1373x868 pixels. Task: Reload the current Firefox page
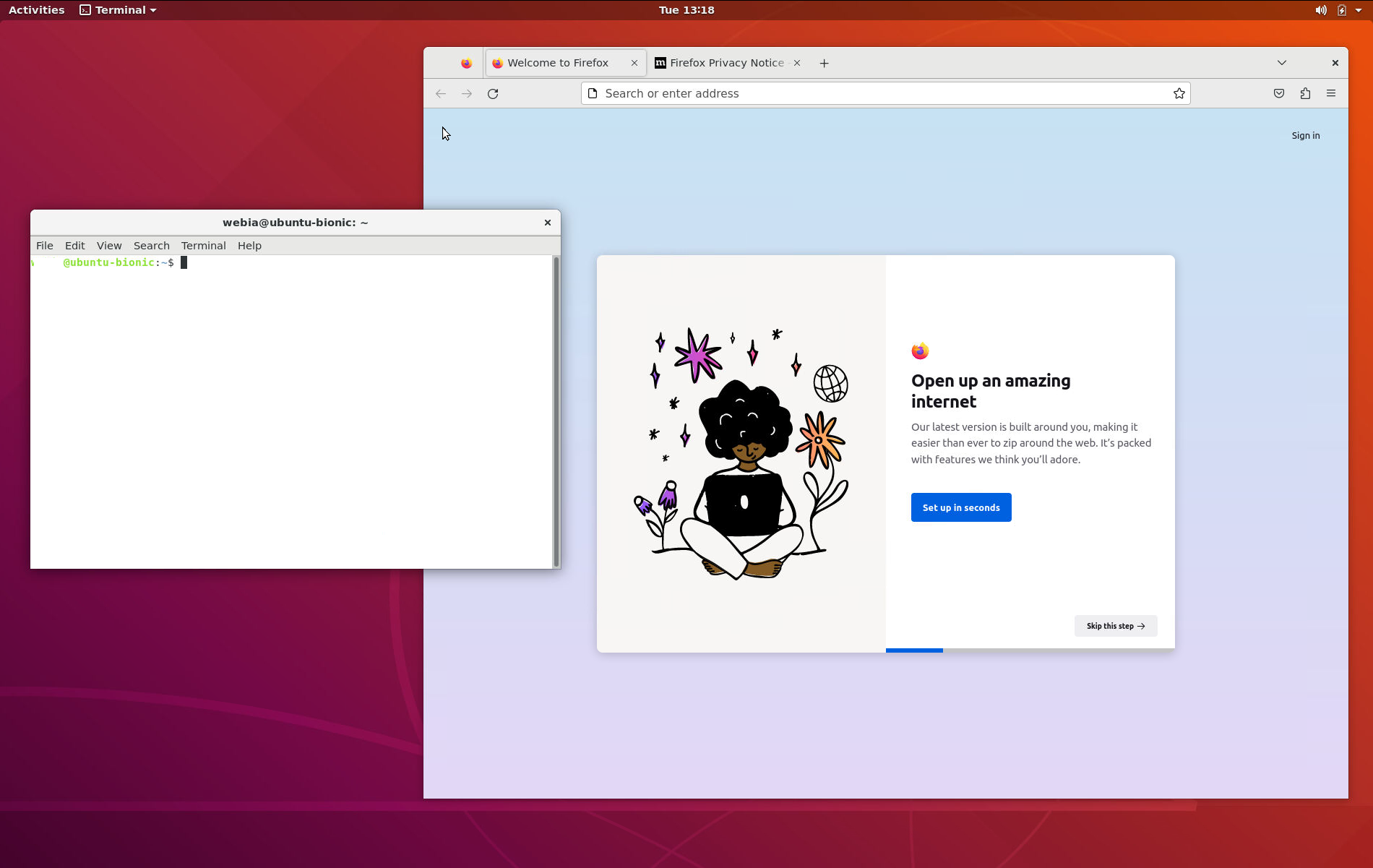(x=493, y=93)
